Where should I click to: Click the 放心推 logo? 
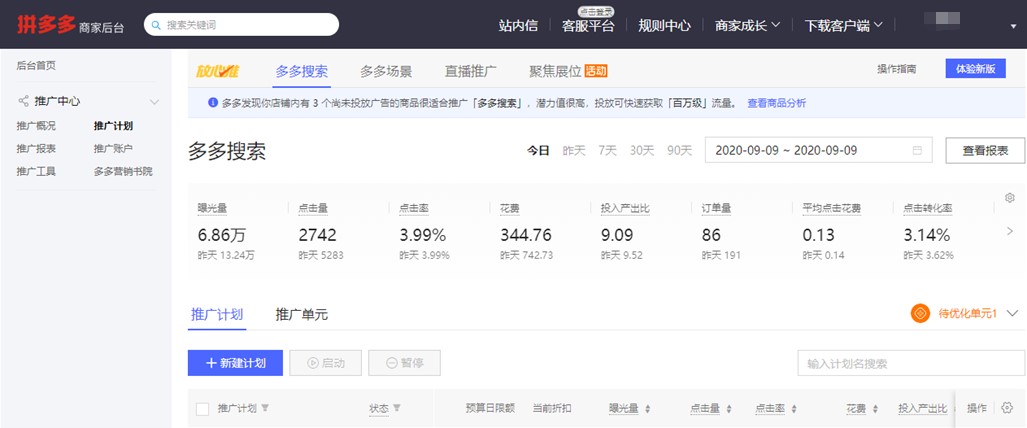pos(218,71)
